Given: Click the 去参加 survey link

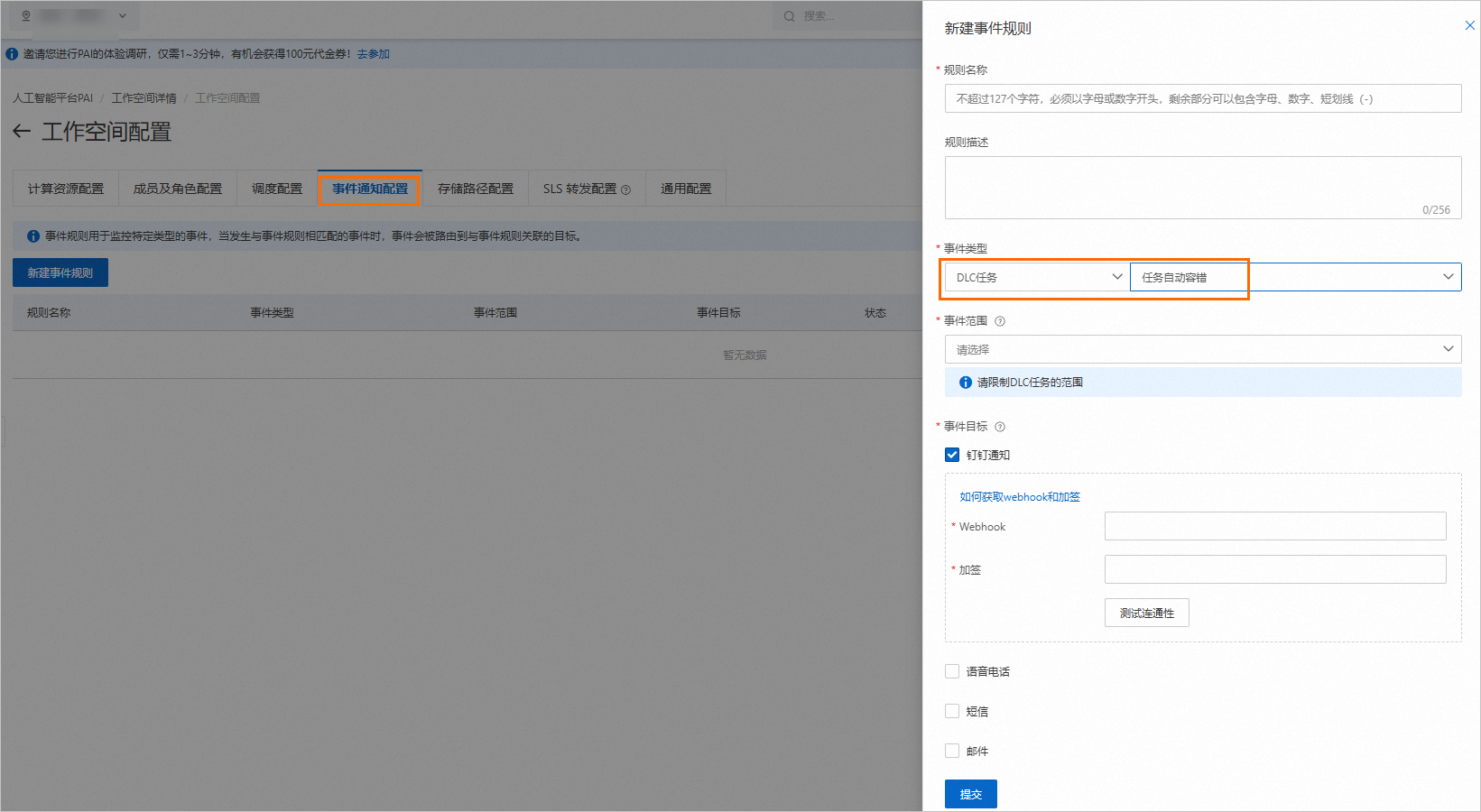Looking at the screenshot, I should point(374,54).
